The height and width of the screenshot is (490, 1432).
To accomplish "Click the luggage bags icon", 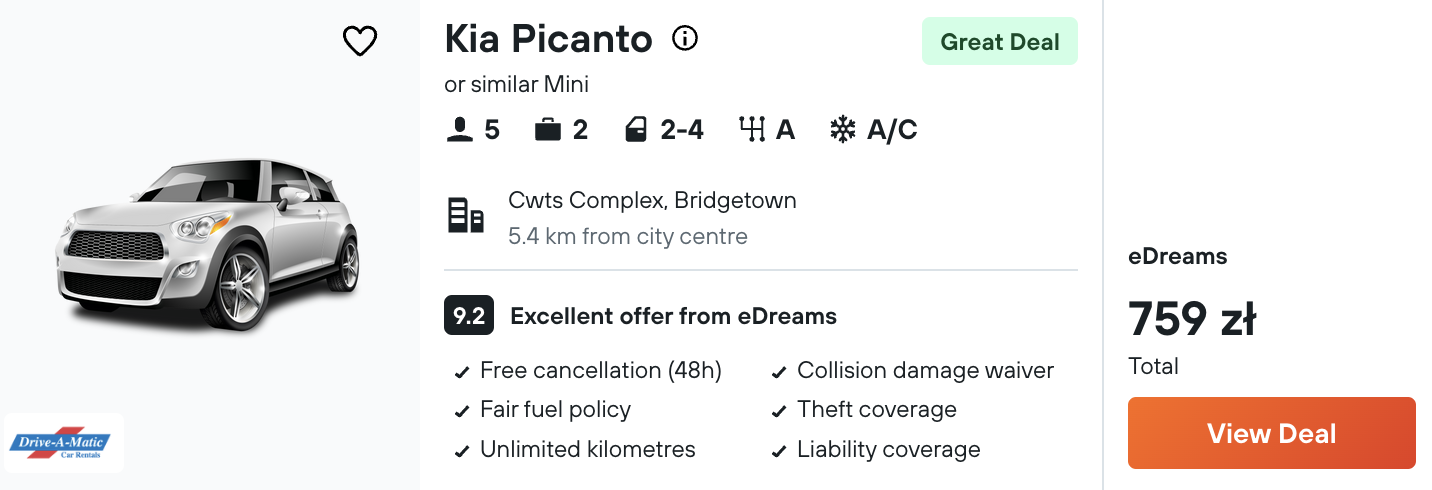I will [547, 130].
